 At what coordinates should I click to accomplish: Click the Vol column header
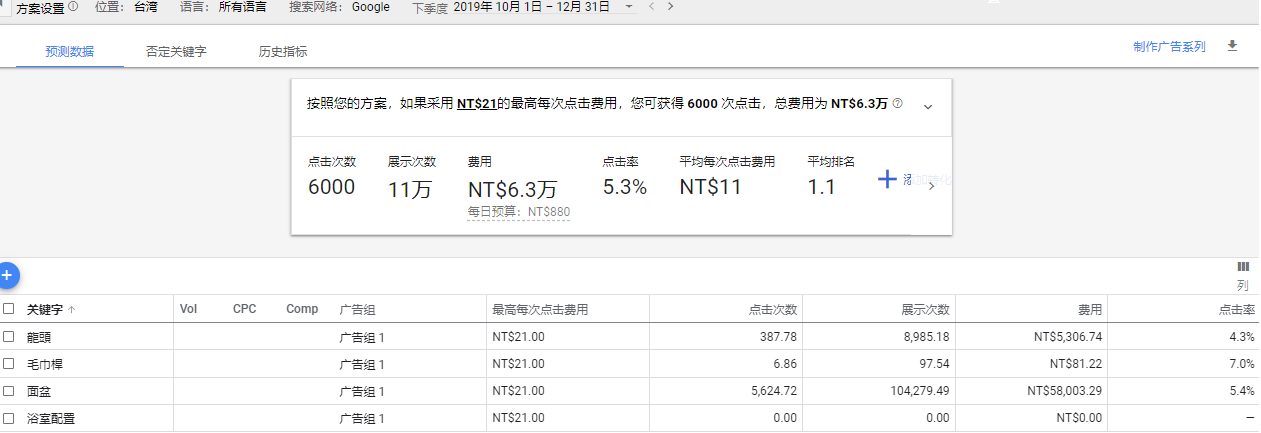point(188,309)
